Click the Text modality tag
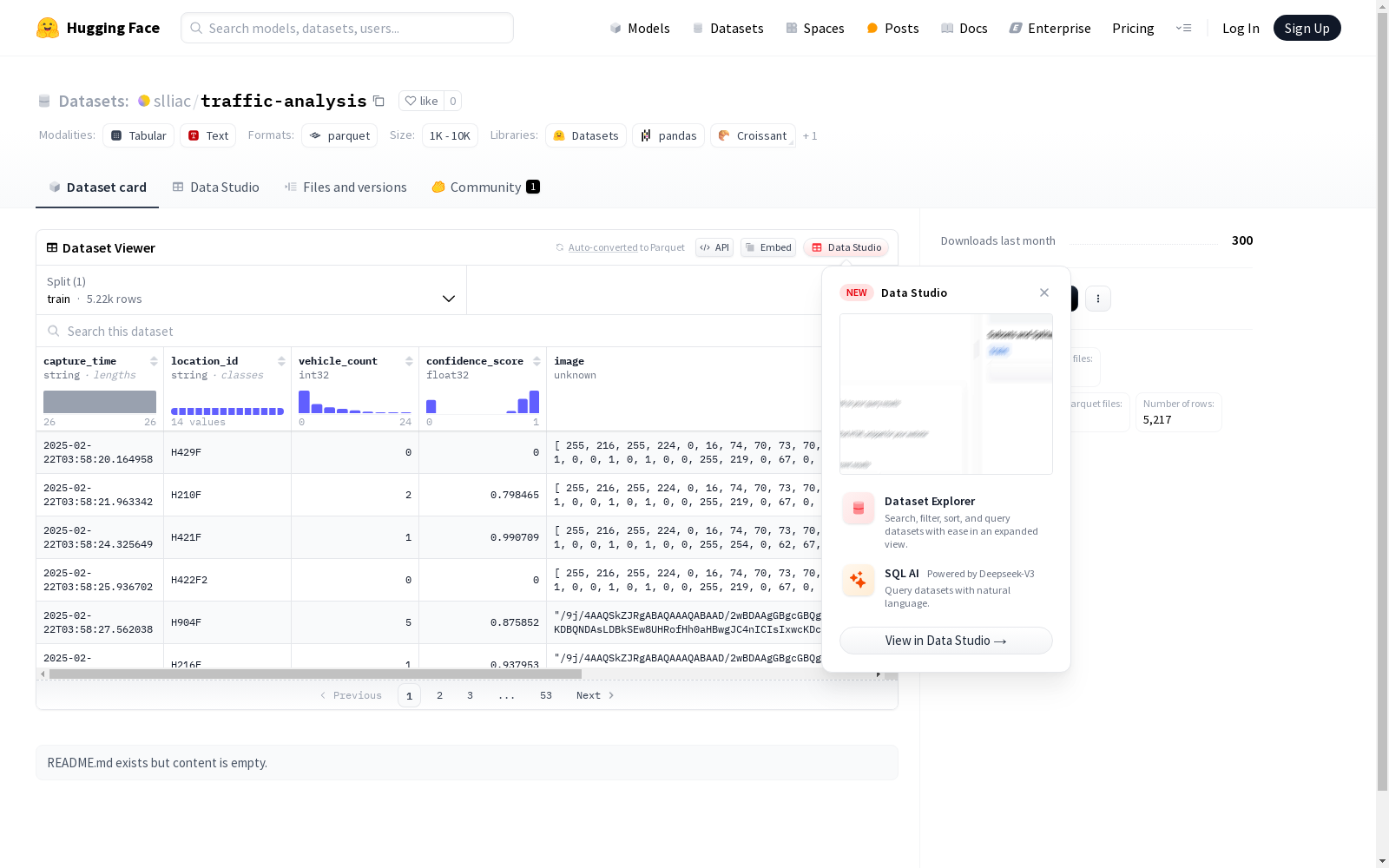The image size is (1389, 868). click(208, 135)
